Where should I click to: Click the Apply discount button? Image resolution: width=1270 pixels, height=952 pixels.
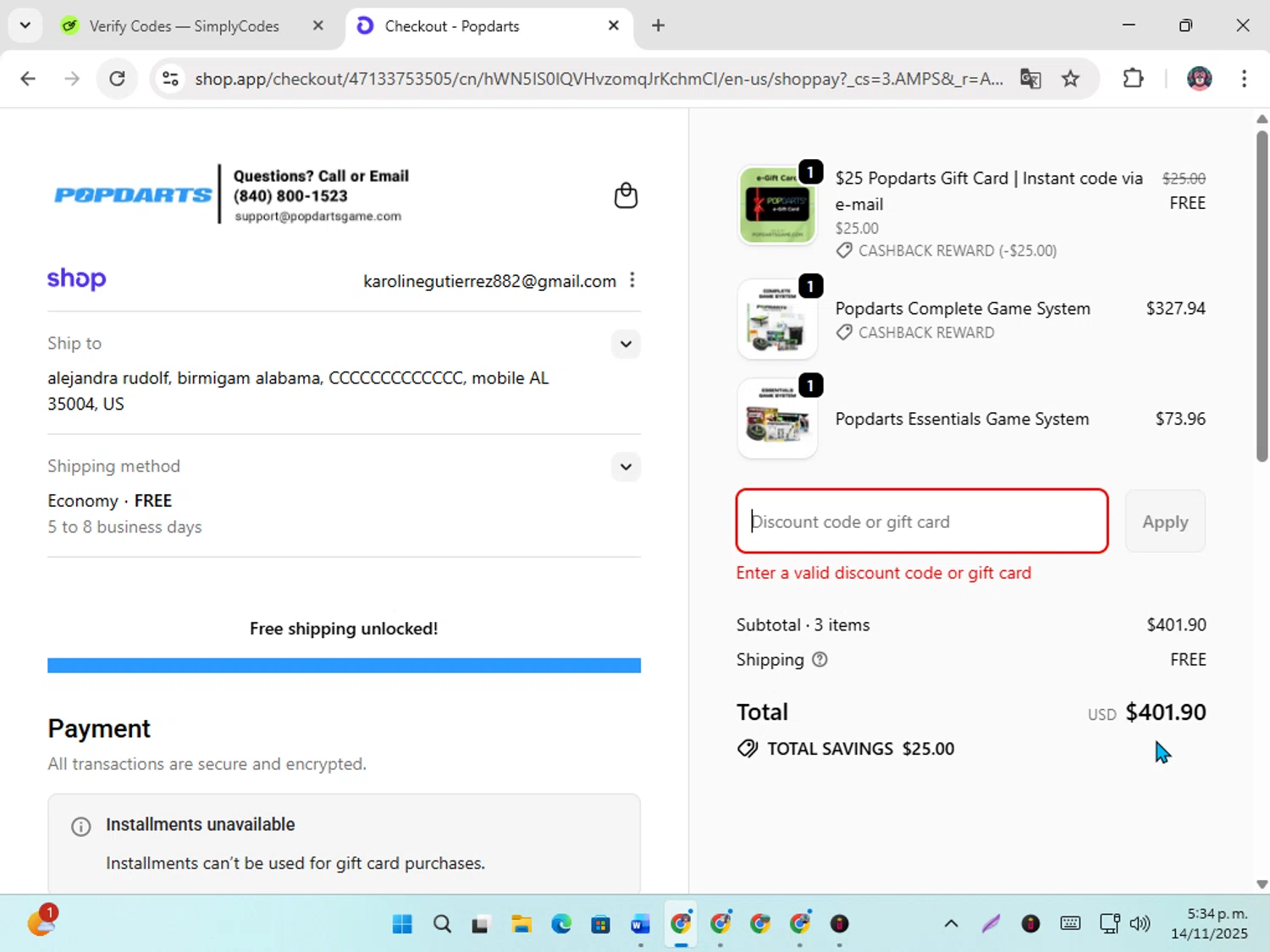(1165, 521)
